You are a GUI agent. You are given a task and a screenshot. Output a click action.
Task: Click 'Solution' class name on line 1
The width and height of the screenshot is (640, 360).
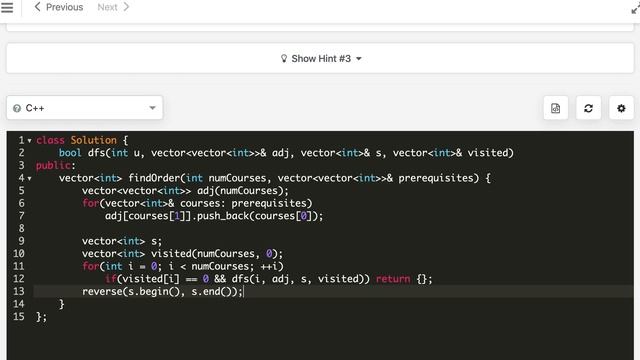coord(93,140)
